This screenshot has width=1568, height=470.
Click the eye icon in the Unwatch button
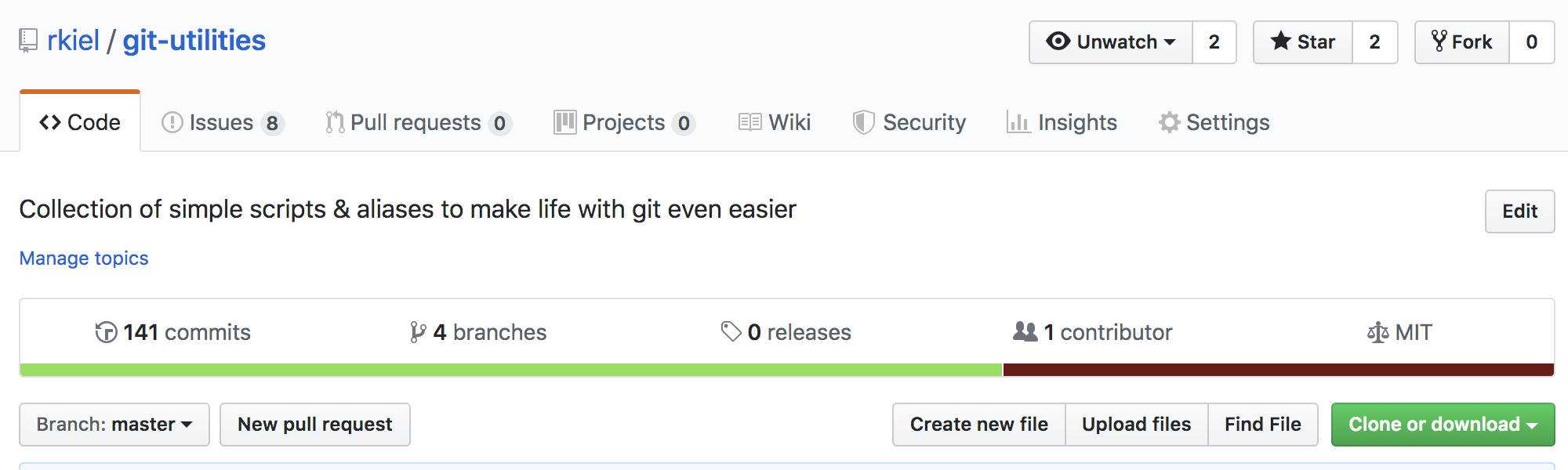click(1058, 42)
